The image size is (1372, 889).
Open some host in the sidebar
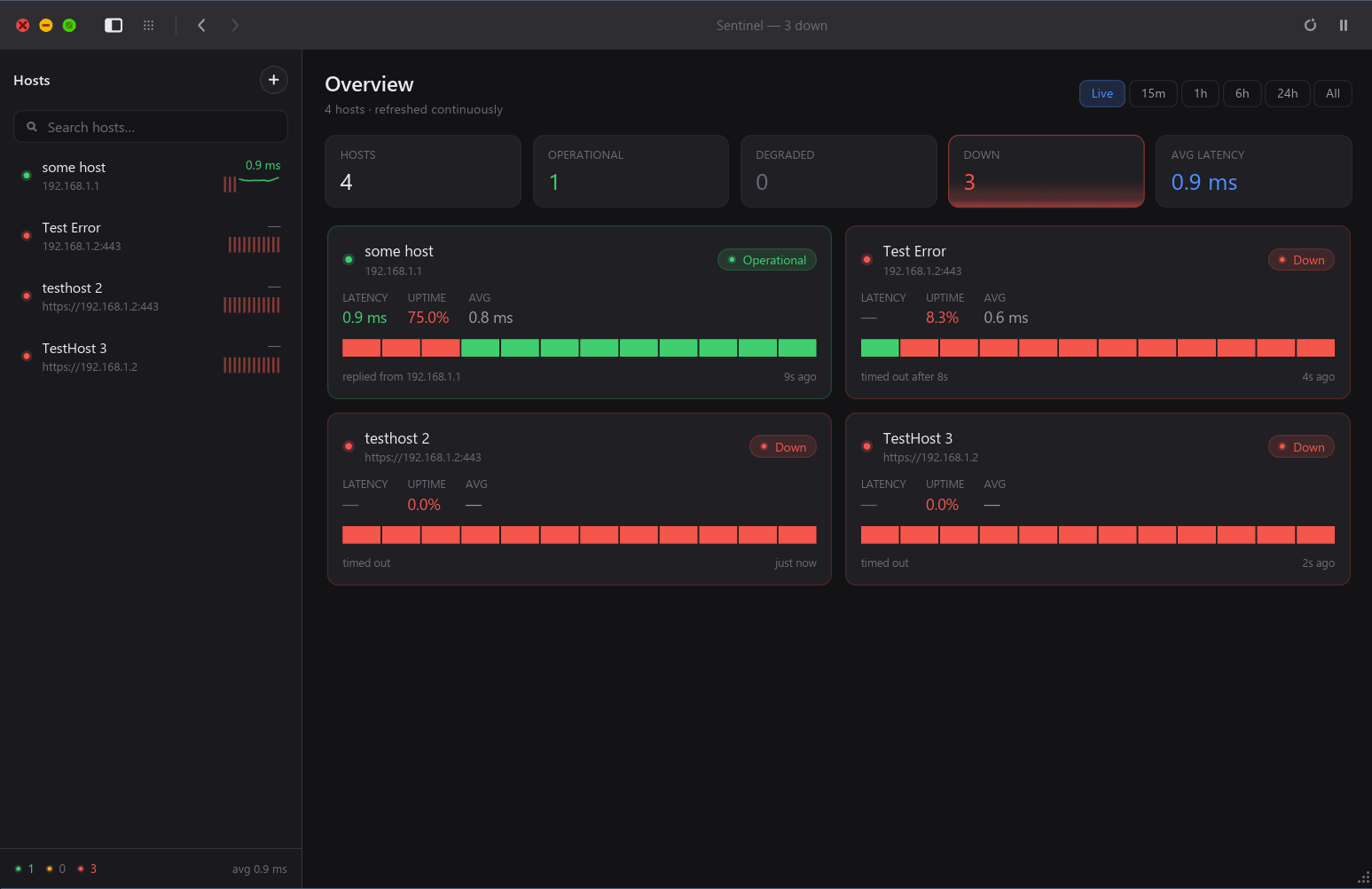[x=151, y=176]
